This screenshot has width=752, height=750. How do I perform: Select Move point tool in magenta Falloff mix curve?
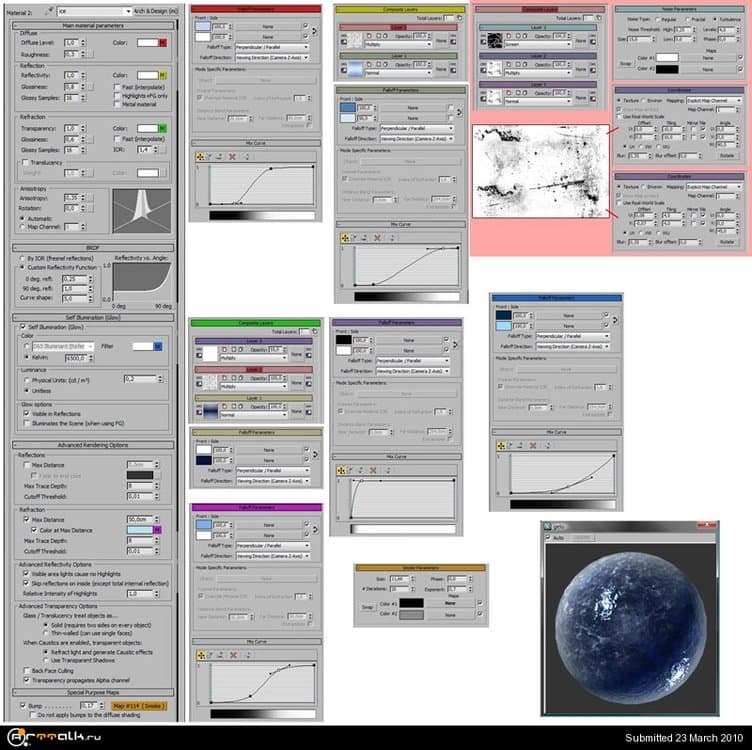click(x=201, y=655)
